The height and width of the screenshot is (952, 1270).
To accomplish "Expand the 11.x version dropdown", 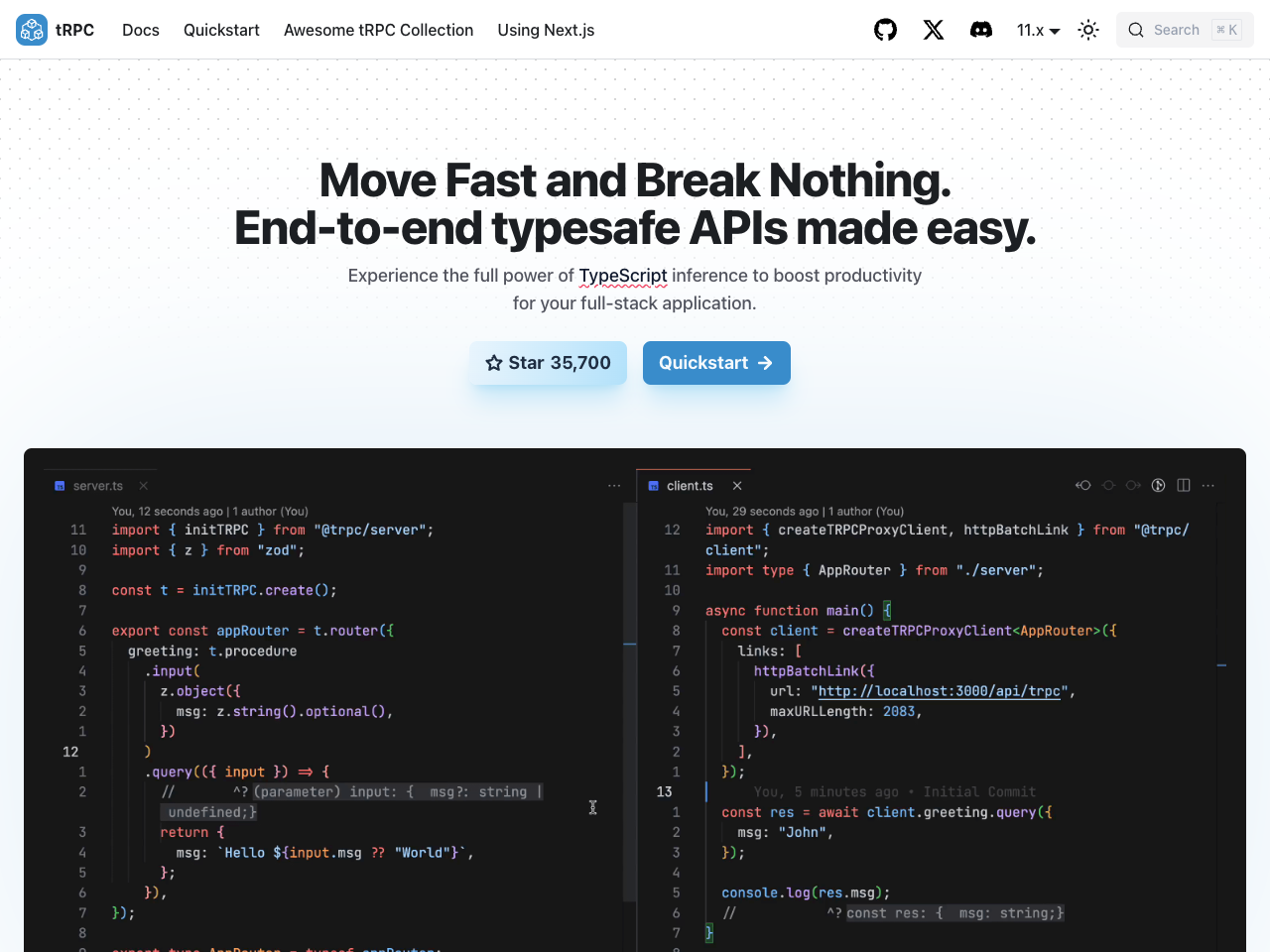I will 1038,30.
